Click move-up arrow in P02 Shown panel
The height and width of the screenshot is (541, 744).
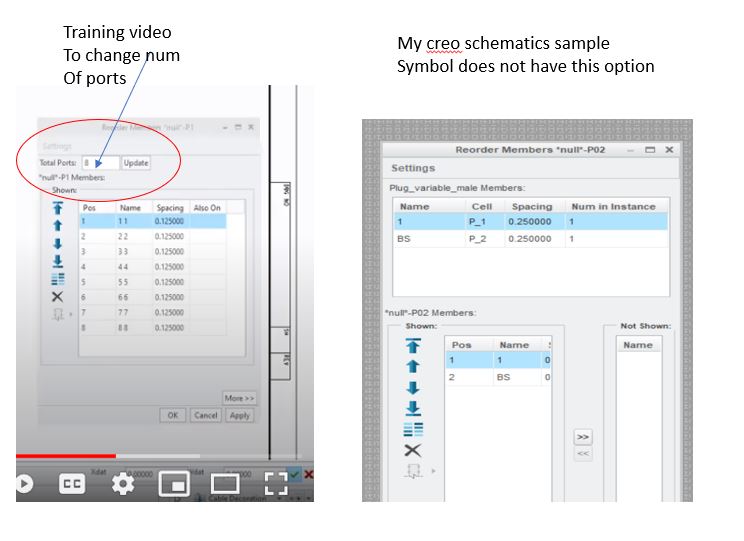[x=413, y=367]
